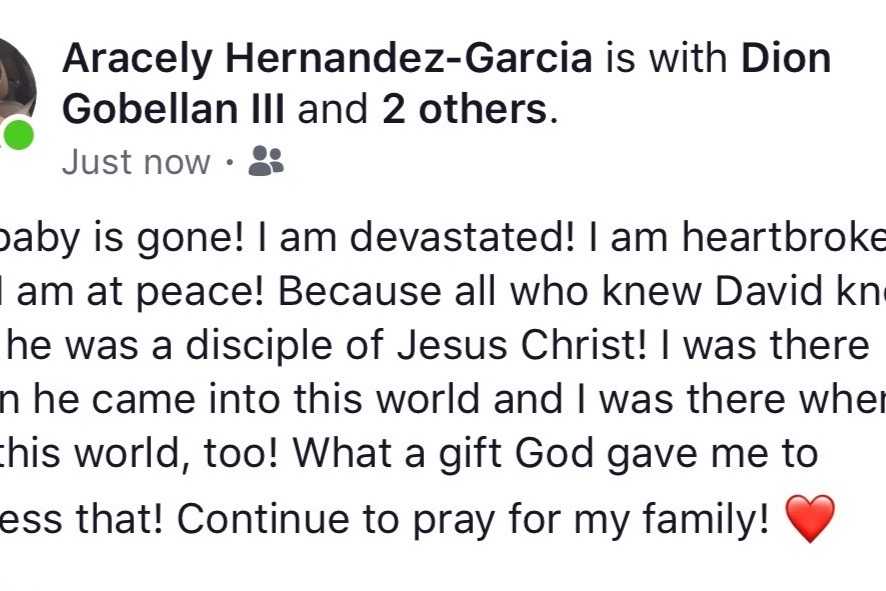Open Aracely Hernandez-Garcia's profile name link

tap(327, 59)
